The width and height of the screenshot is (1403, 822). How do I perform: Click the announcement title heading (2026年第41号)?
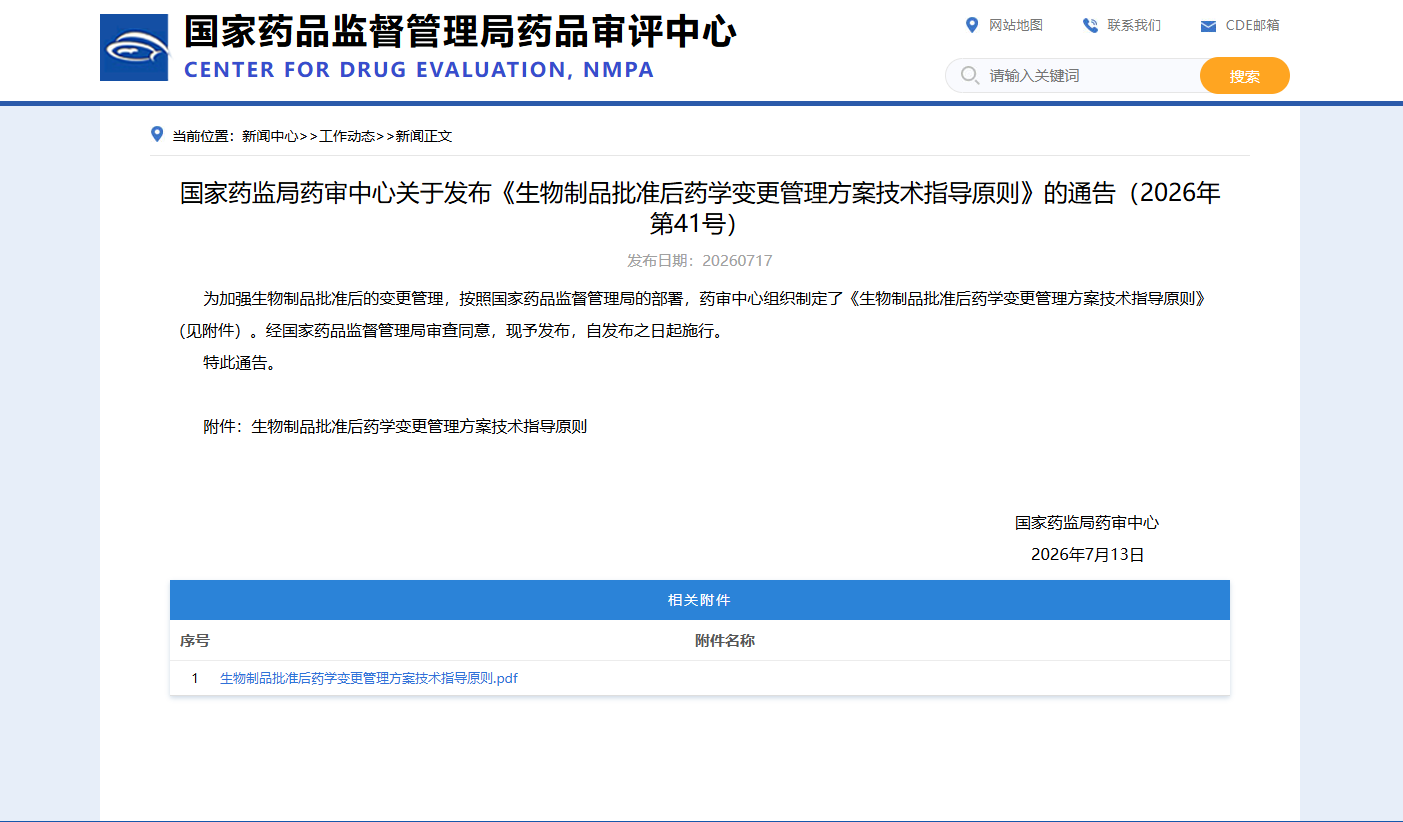click(x=700, y=208)
